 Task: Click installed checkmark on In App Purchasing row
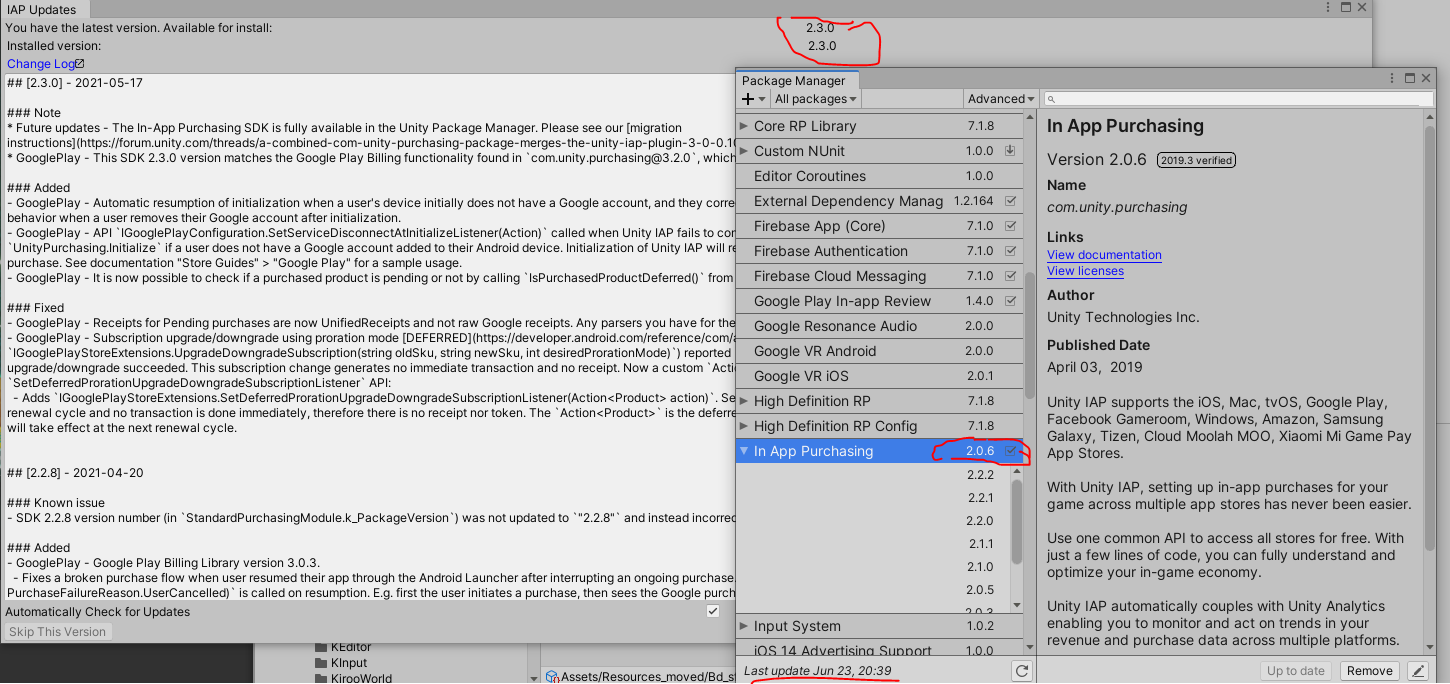tap(1010, 451)
